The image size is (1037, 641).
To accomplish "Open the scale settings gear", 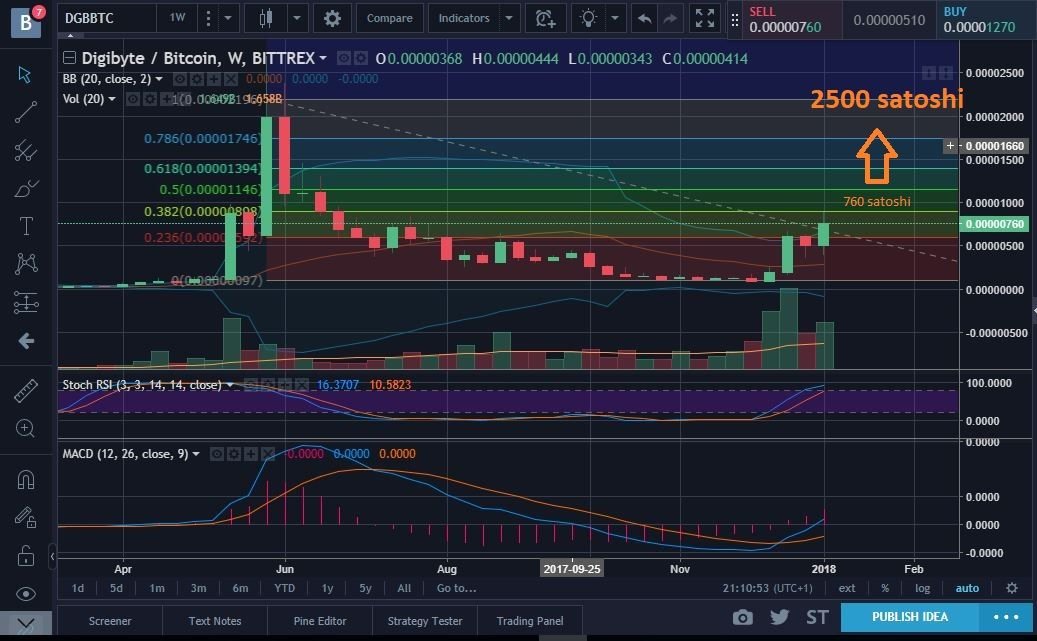I will 1012,588.
